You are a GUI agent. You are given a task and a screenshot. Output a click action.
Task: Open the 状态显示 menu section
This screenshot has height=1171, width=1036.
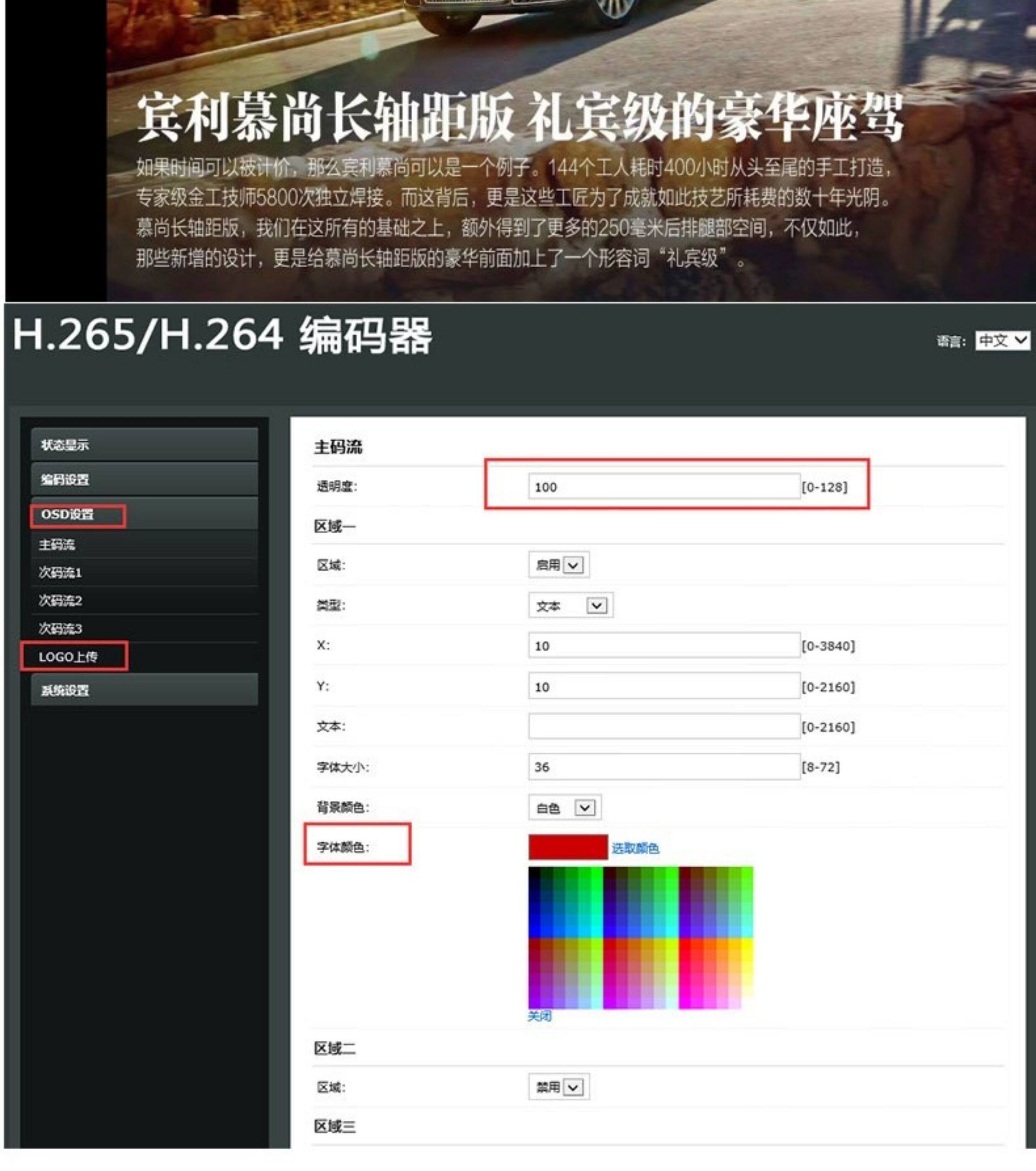click(145, 445)
